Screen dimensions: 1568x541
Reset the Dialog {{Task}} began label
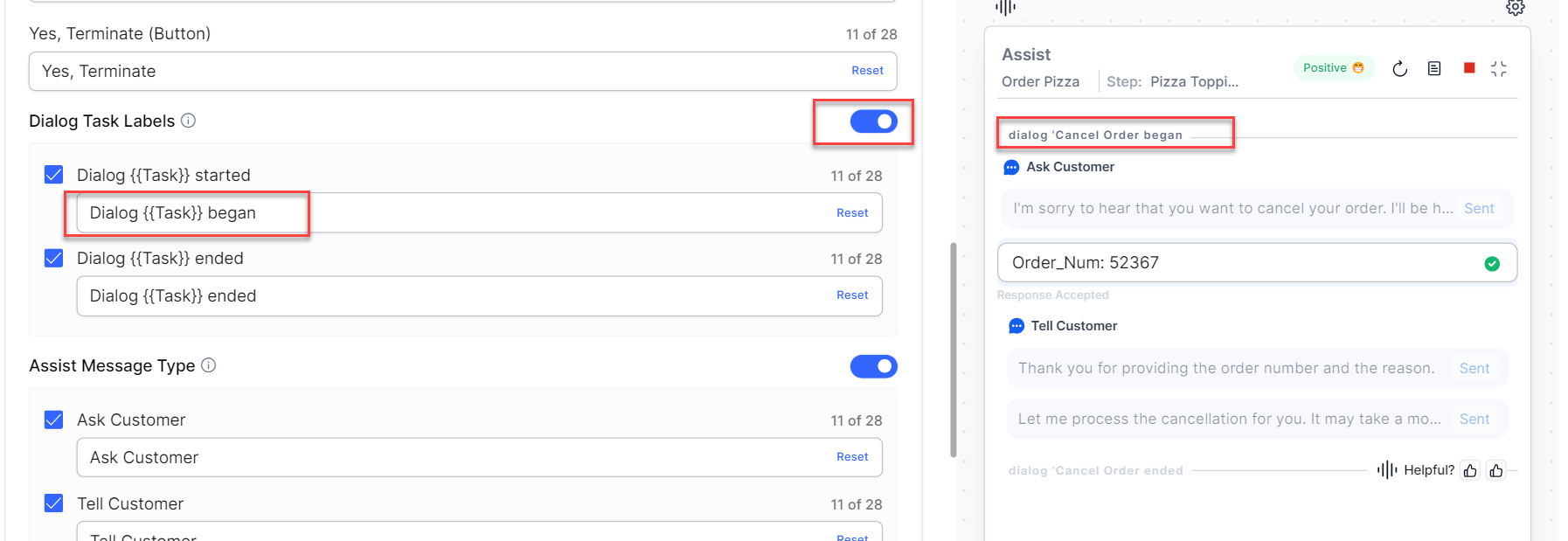pos(851,213)
